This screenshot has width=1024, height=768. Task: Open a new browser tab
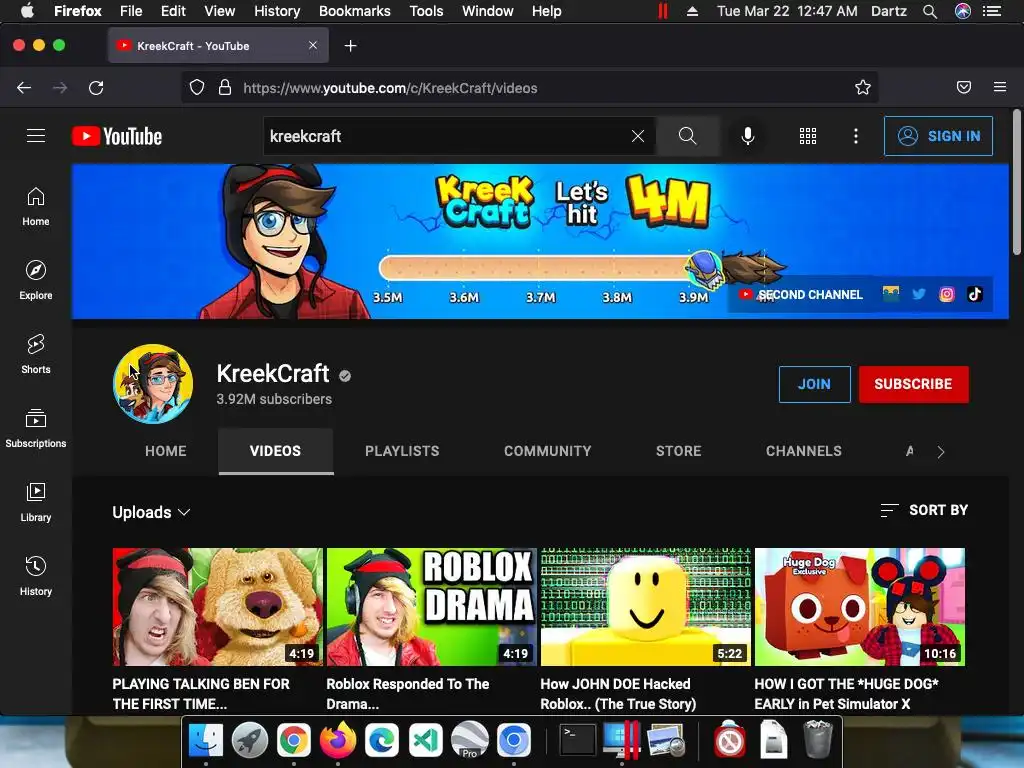tap(351, 46)
